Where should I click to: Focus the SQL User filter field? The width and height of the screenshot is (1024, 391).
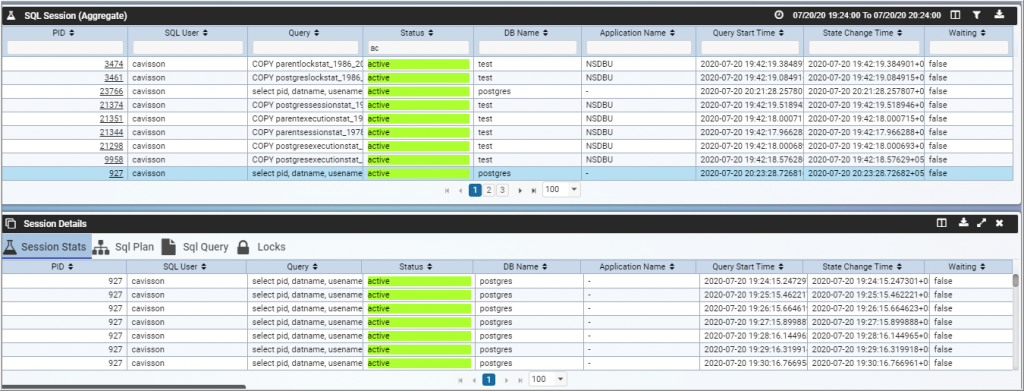point(188,48)
